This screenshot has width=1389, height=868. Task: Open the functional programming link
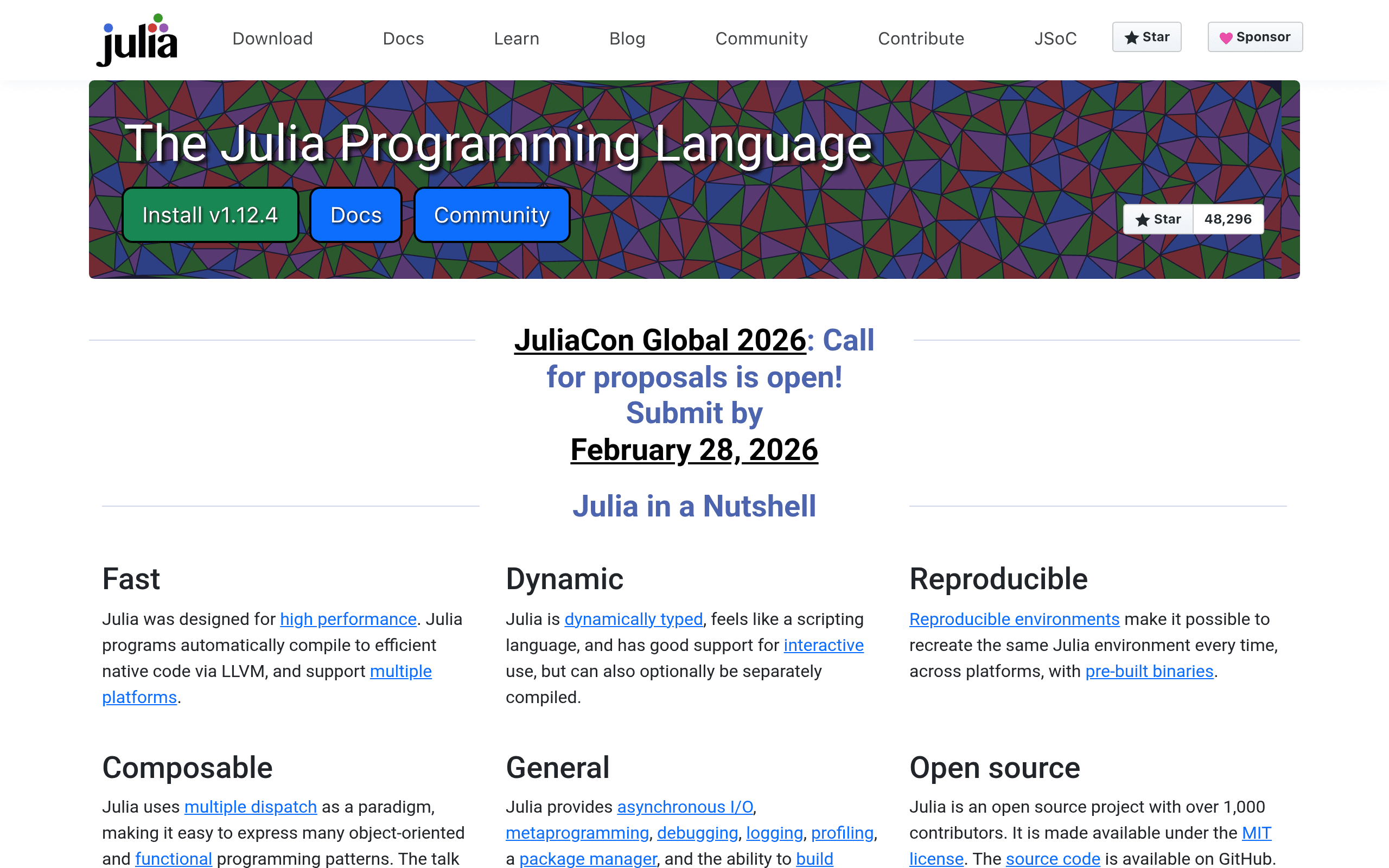[x=173, y=859]
